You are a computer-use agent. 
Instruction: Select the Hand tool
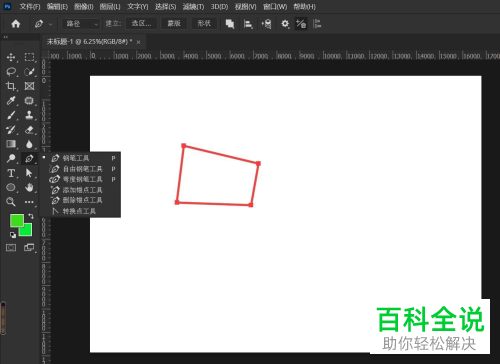[29, 187]
